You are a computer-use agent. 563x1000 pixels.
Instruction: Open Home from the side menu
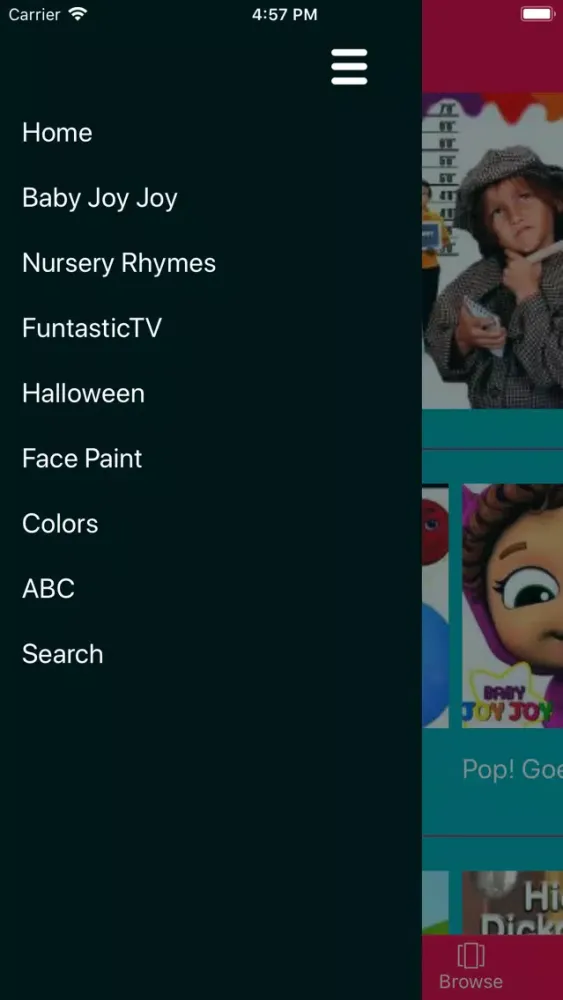pyautogui.click(x=57, y=133)
